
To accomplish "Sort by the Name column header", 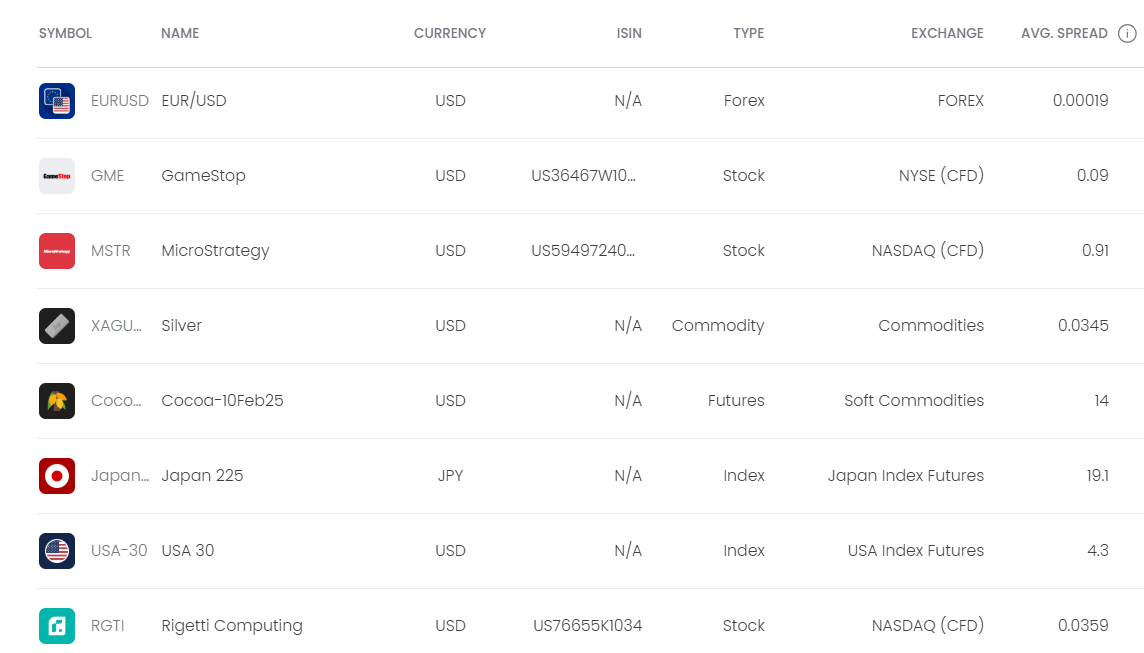I will [180, 34].
